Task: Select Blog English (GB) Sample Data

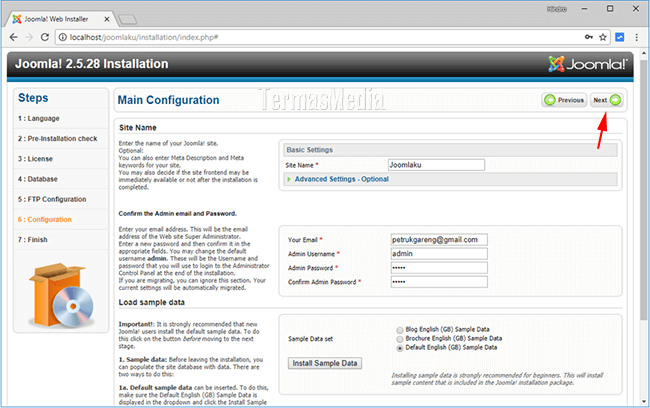Action: coord(400,330)
